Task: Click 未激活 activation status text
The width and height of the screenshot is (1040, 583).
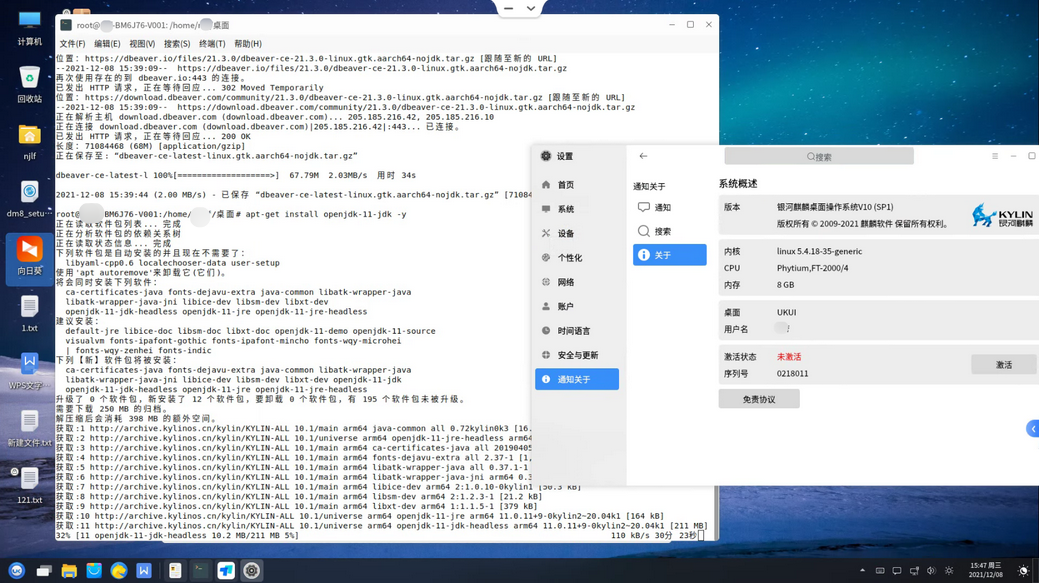Action: (789, 357)
